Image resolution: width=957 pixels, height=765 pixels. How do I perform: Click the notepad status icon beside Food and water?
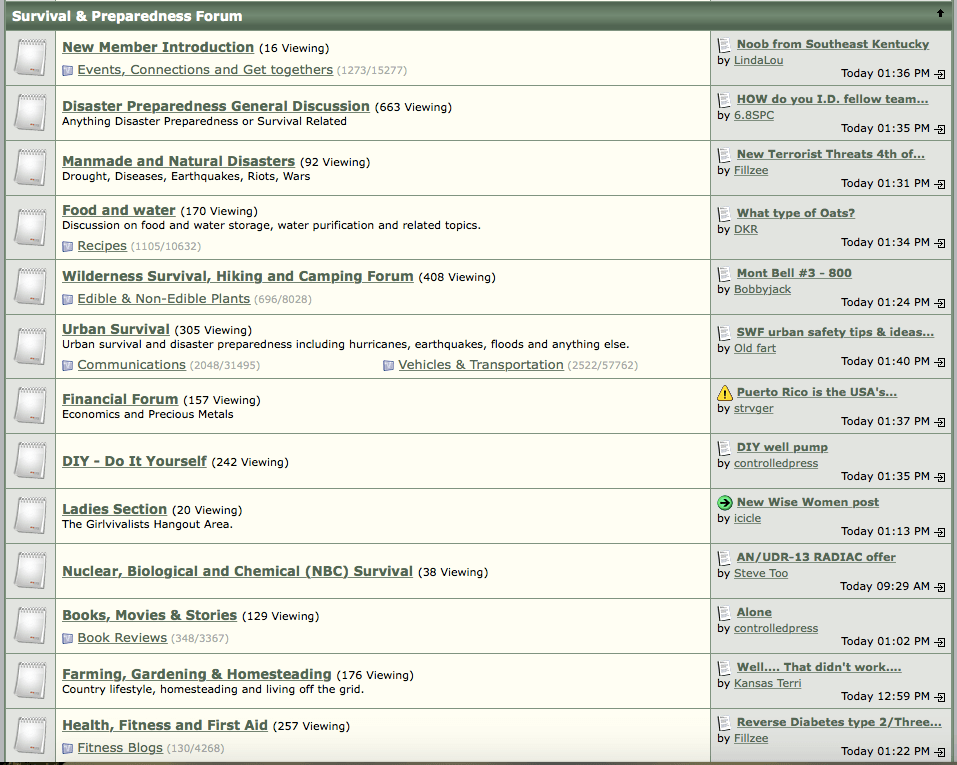click(x=31, y=227)
